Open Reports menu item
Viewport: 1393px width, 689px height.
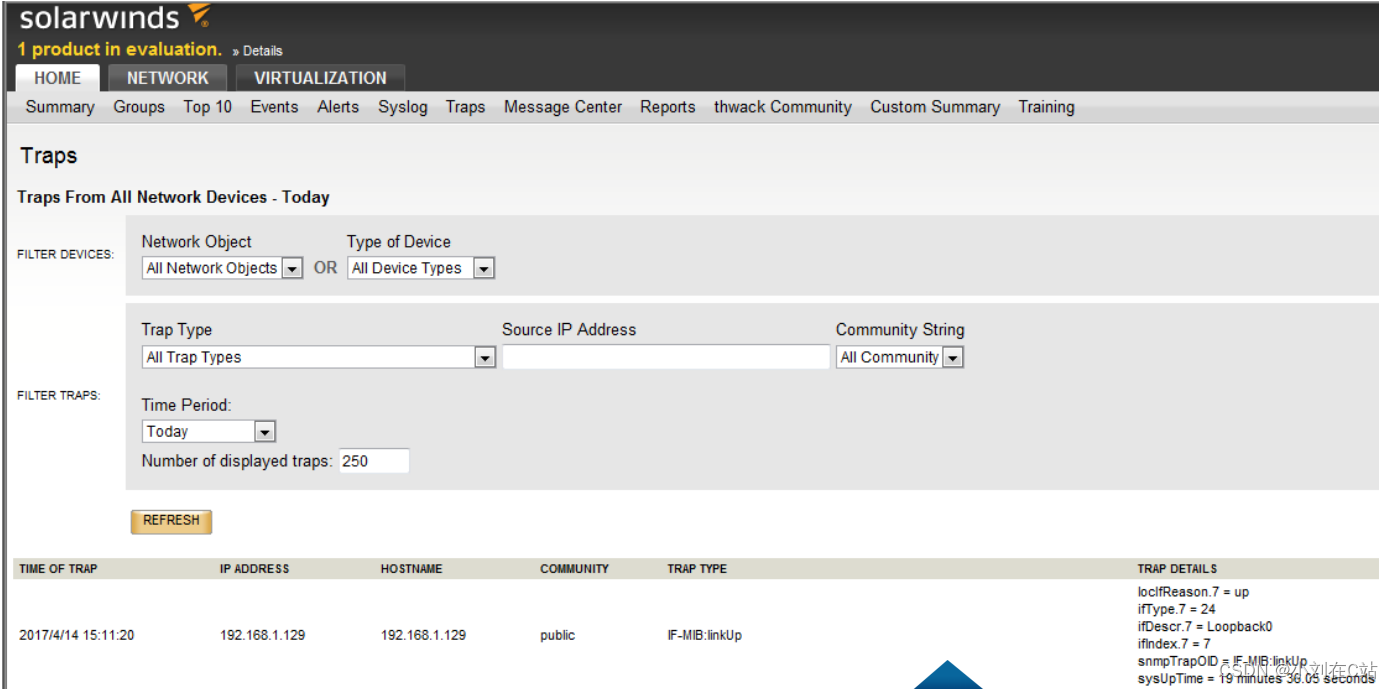coord(668,107)
